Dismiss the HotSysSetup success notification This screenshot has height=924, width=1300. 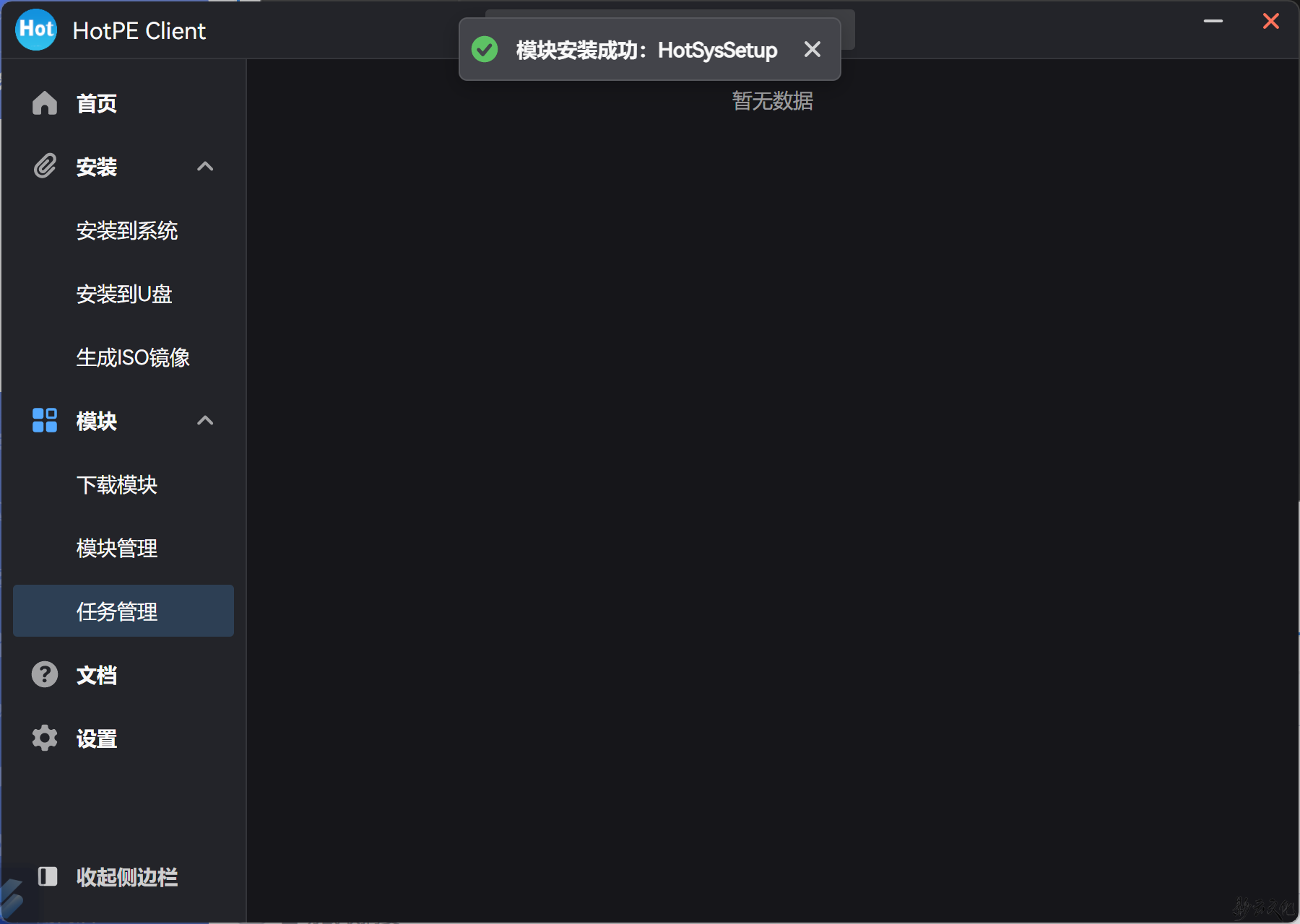812,49
